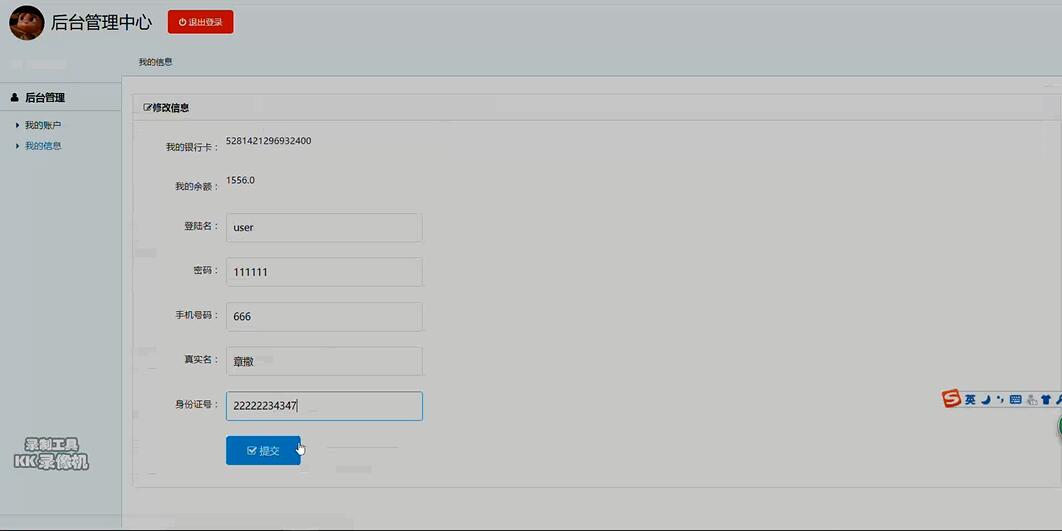Click the 手机号码 field label
Image resolution: width=1062 pixels, height=531 pixels.
pos(197,315)
